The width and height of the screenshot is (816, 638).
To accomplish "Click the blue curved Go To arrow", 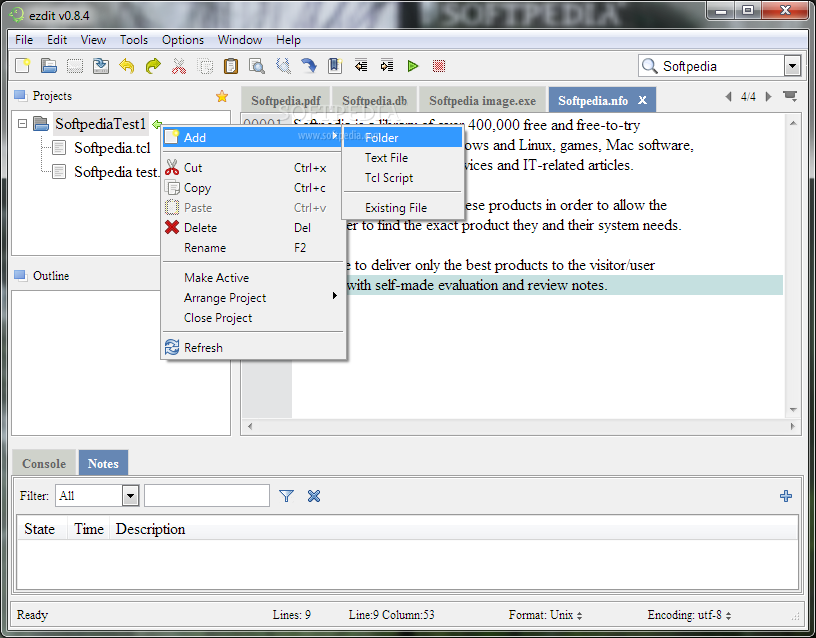I will [309, 66].
